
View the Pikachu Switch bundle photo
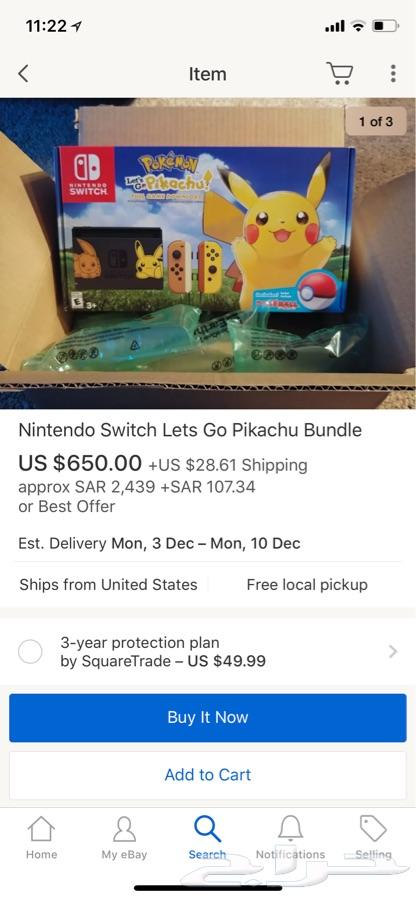click(x=208, y=253)
